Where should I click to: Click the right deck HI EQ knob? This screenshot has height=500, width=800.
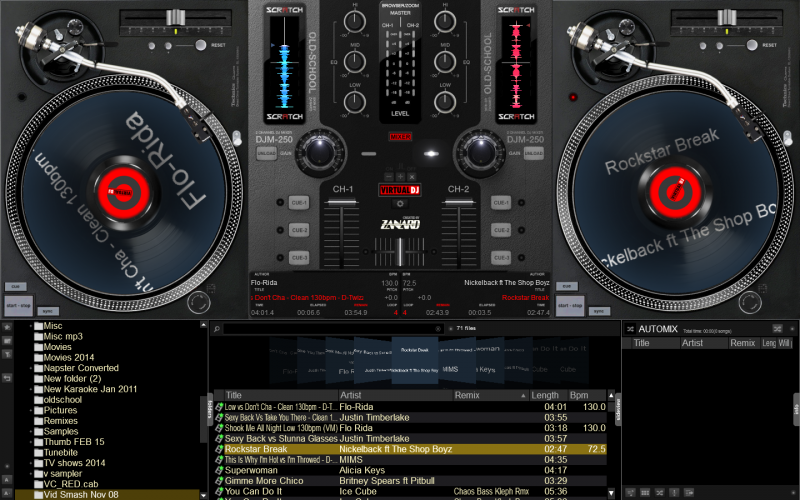pos(445,22)
